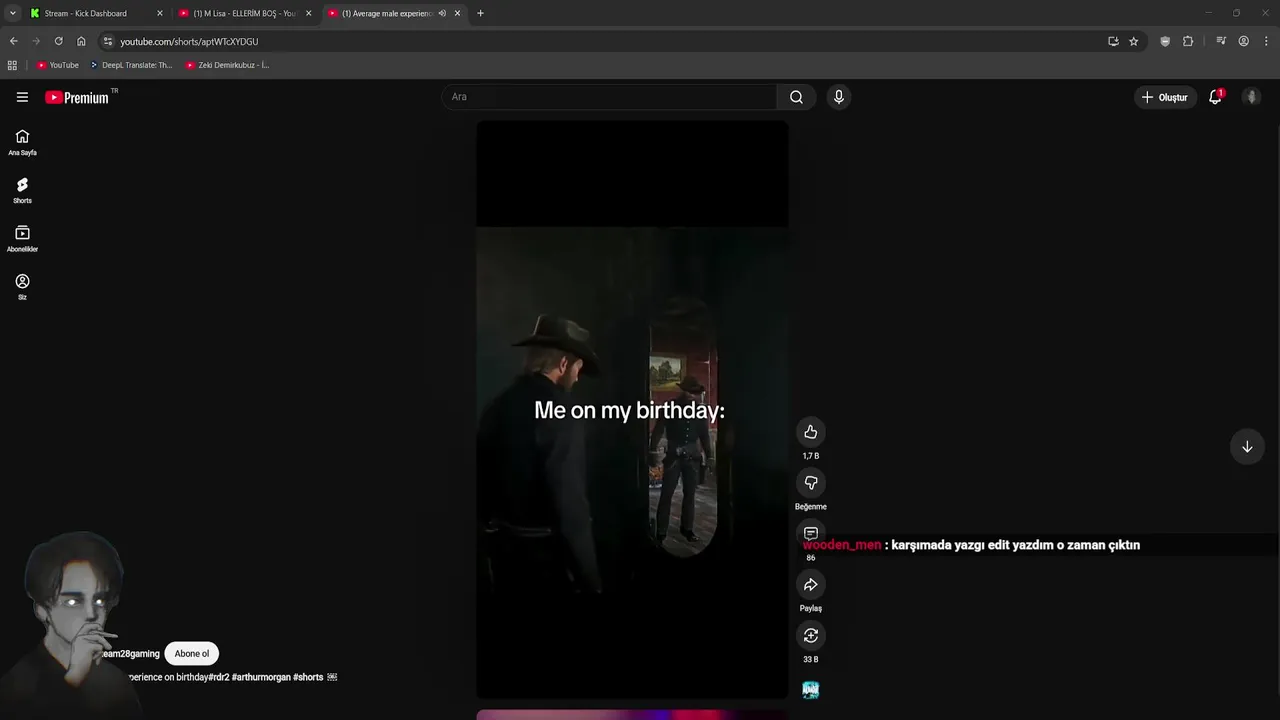
Task: Open Abonelikler in the sidebar
Action: (x=22, y=238)
